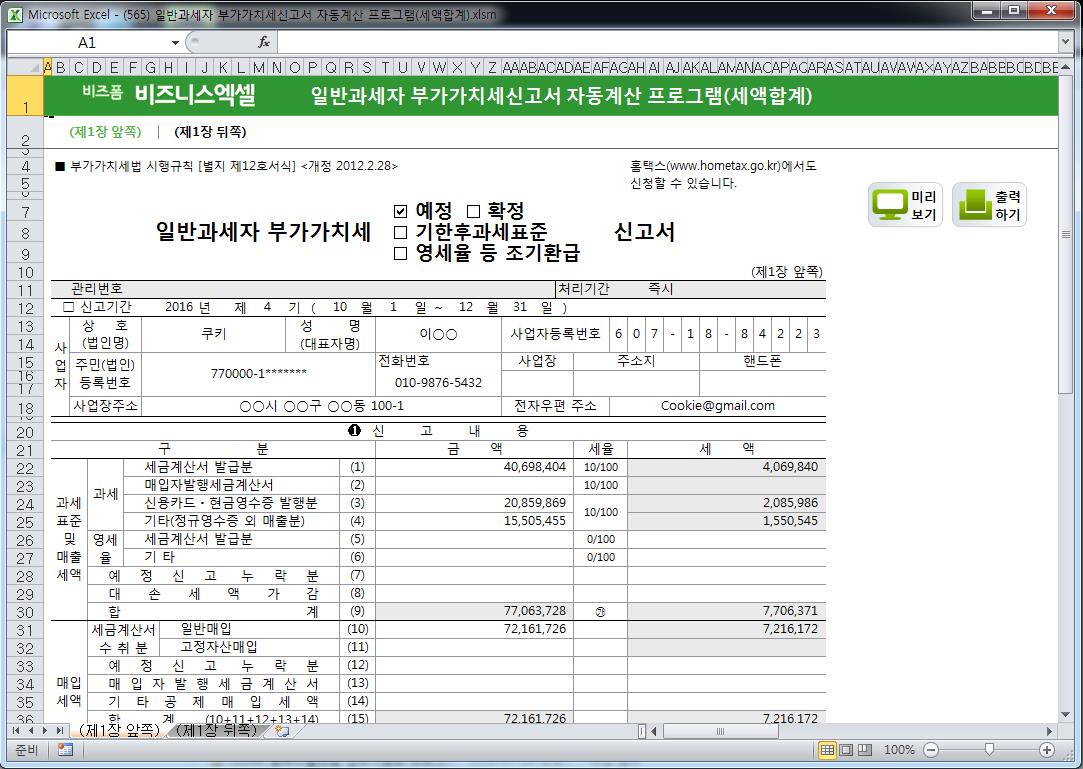The width and height of the screenshot is (1083, 769).
Task: Click the macro record icon beside 준비
Action: (66, 750)
